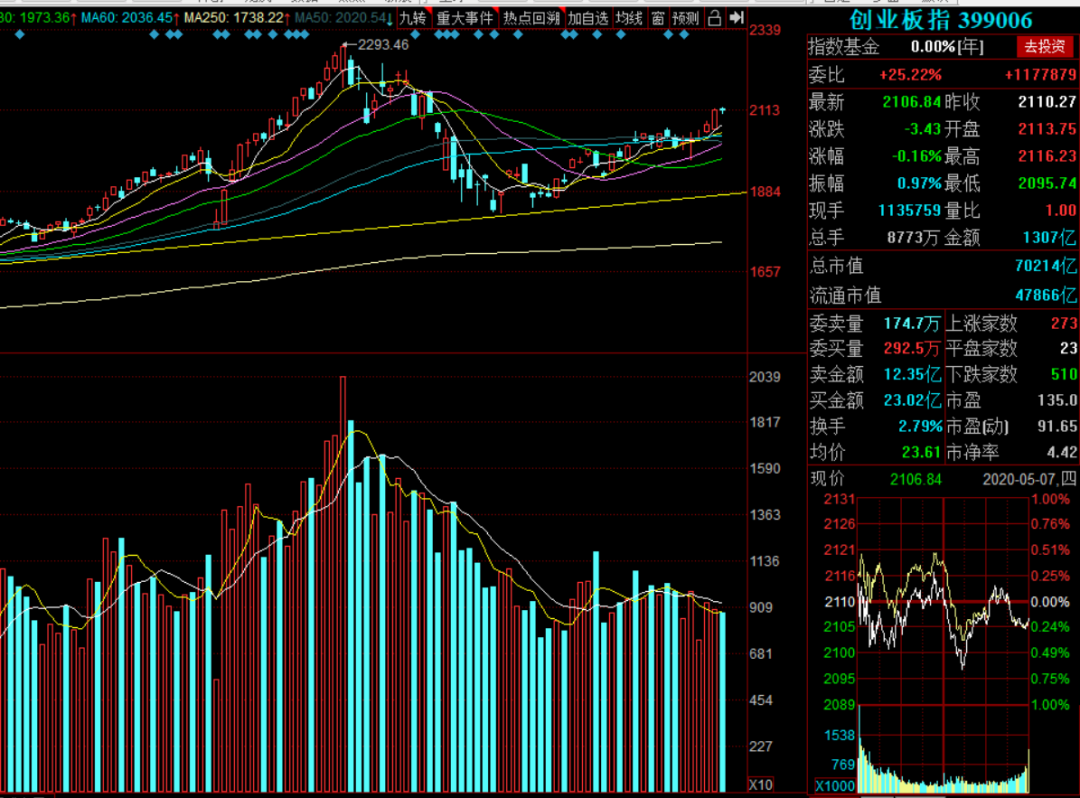Click the lock icon in chart toolbar
Image resolution: width=1080 pixels, height=798 pixels.
(x=714, y=18)
